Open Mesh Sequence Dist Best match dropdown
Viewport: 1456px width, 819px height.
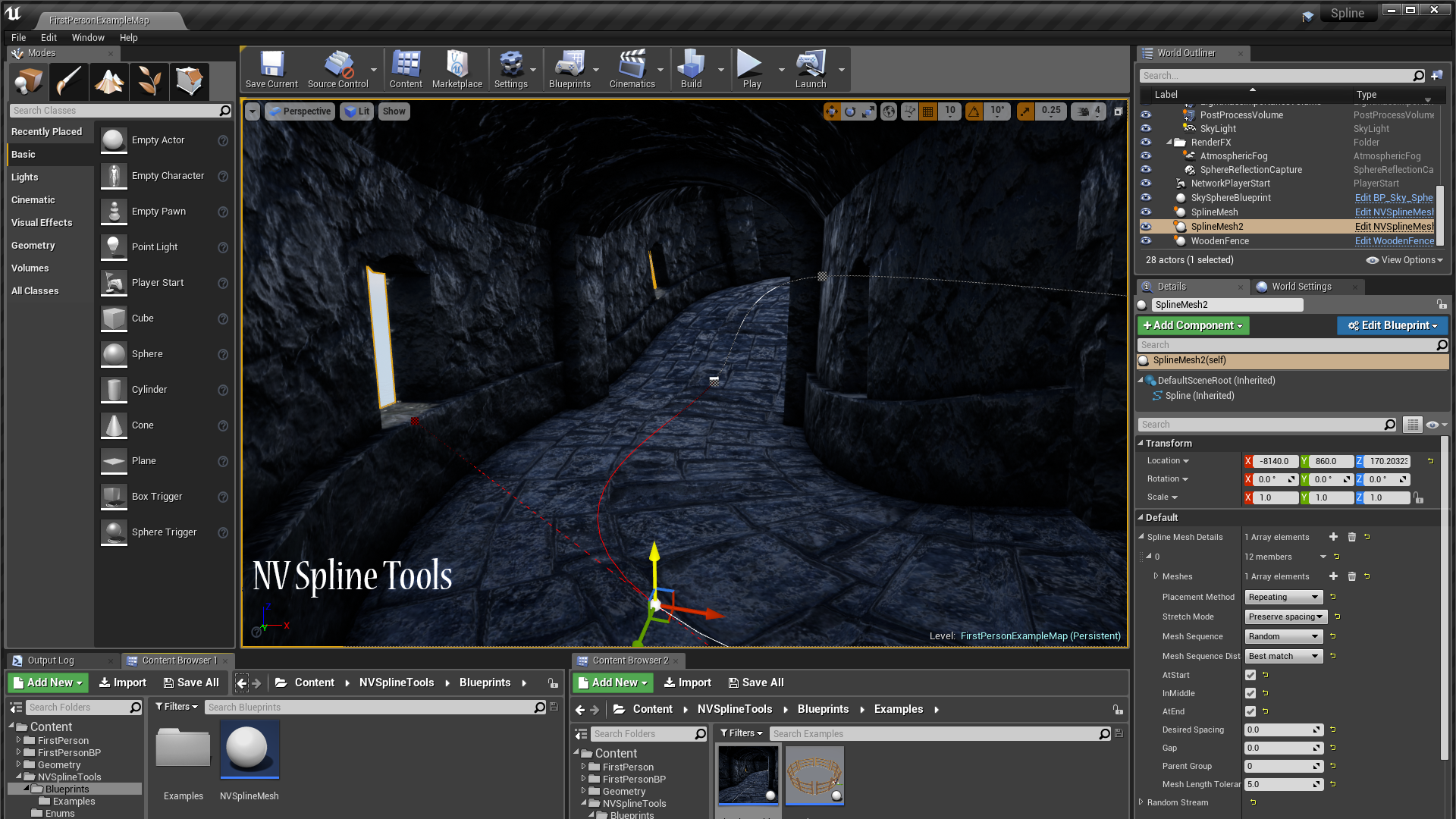pyautogui.click(x=1284, y=656)
